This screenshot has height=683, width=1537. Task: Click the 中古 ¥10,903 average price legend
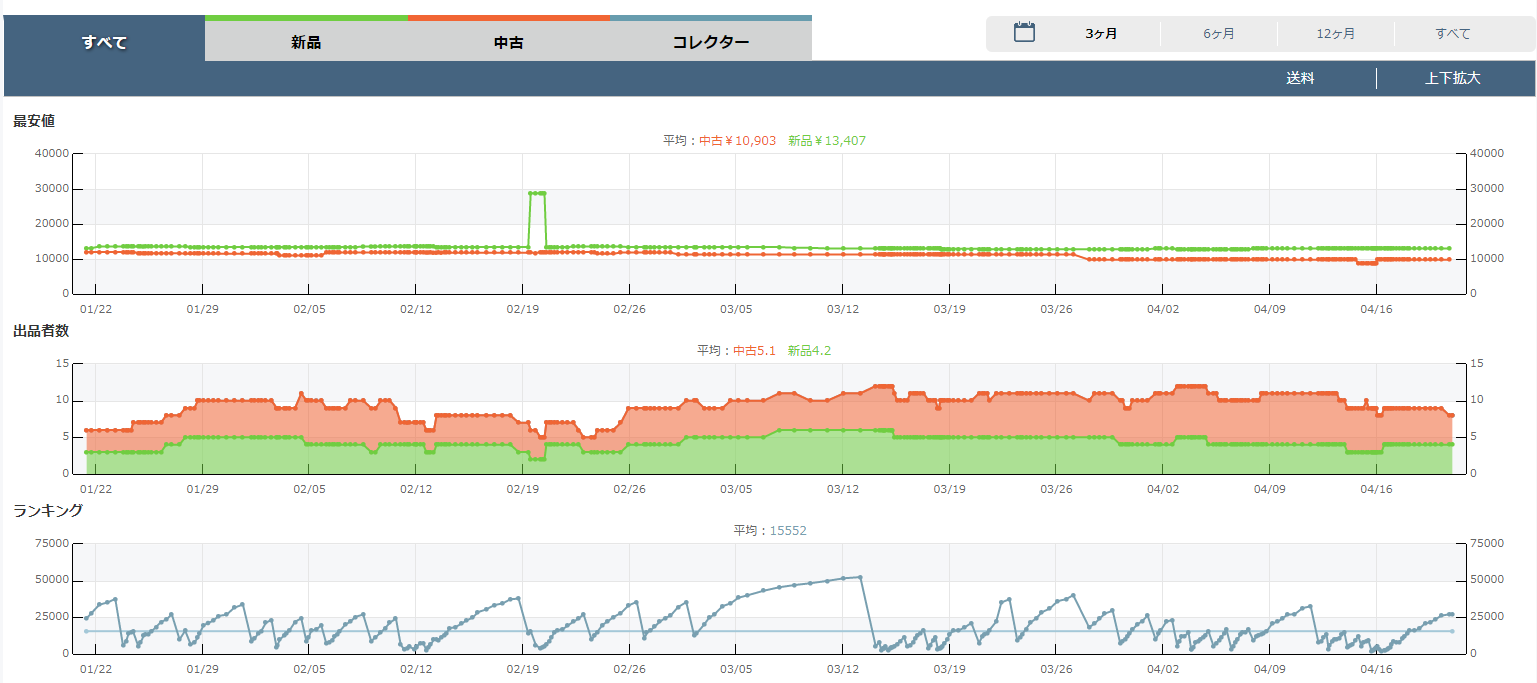[737, 141]
